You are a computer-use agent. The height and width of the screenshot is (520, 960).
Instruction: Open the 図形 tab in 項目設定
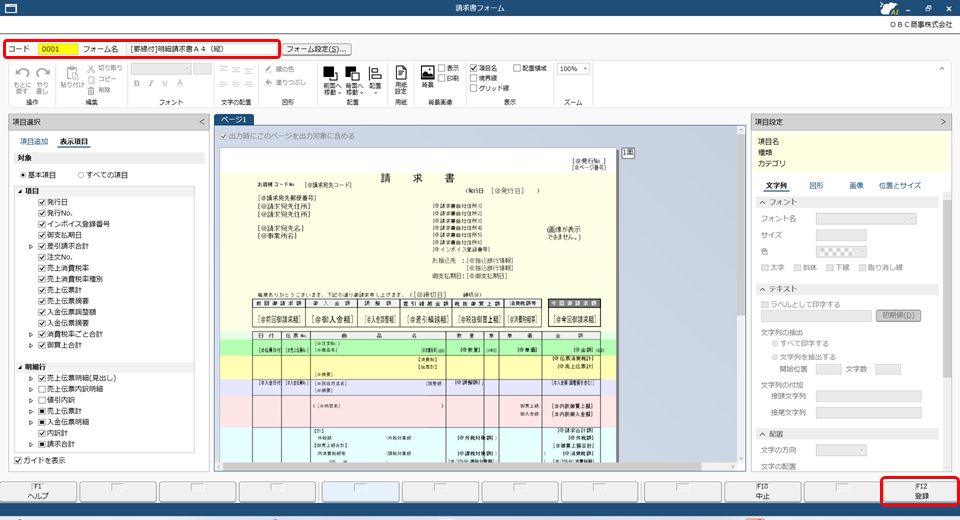[816, 186]
